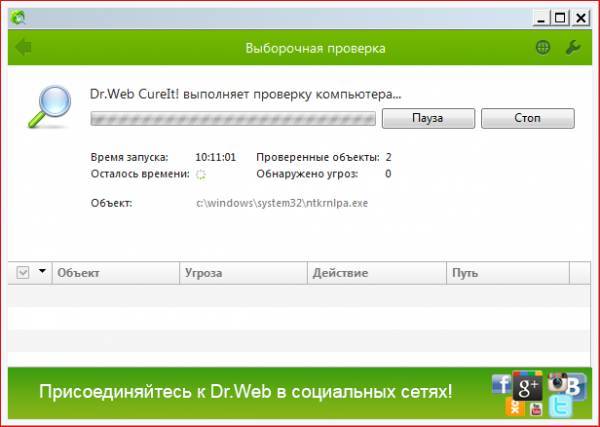The image size is (600, 427).
Task: Toggle the select-all checkbox in table header
Action: [x=23, y=273]
